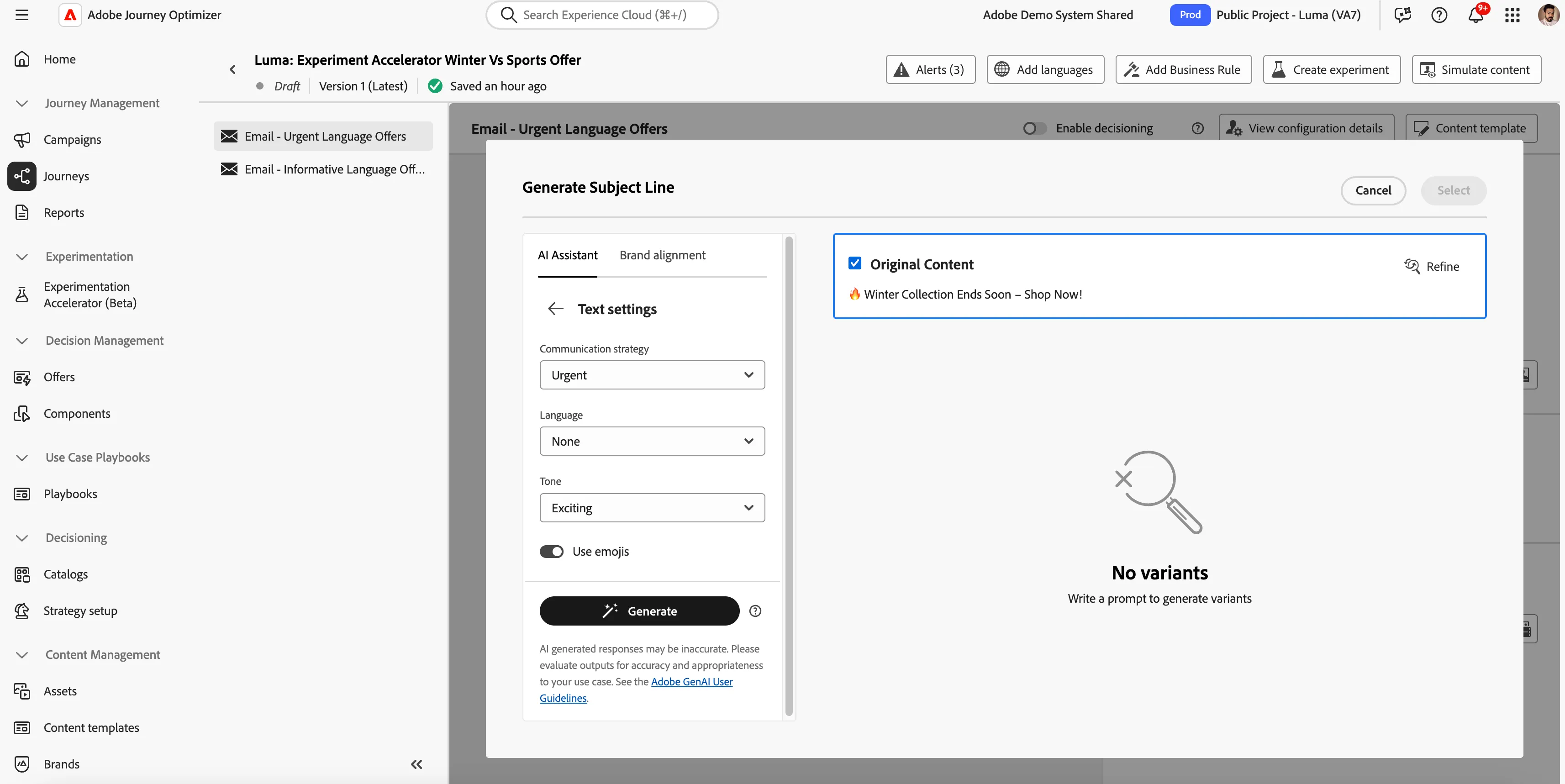Collapse the Journey Management section
1565x784 pixels.
[22, 103]
